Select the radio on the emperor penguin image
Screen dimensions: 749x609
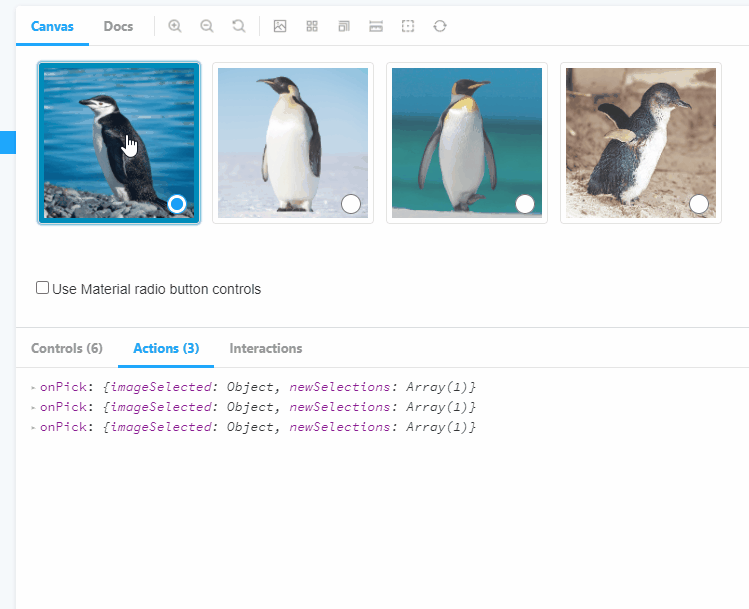click(351, 204)
